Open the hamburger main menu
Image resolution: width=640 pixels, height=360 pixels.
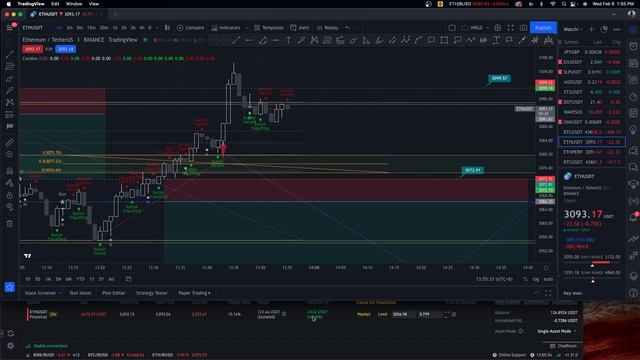click(10, 27)
